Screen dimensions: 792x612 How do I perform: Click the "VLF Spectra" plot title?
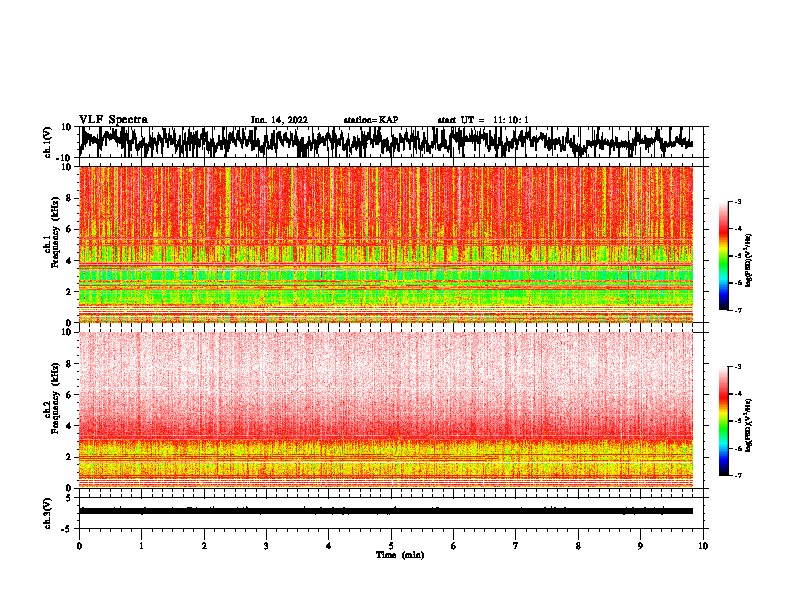pos(113,120)
